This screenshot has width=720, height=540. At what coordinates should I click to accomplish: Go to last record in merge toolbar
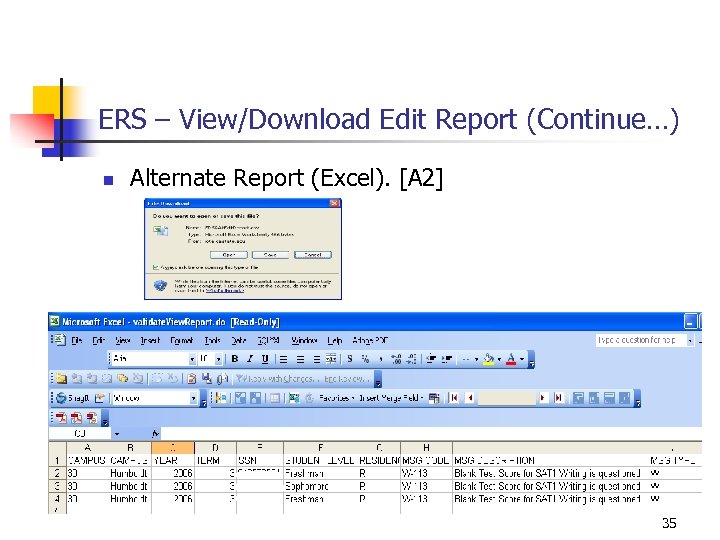pyautogui.click(x=558, y=398)
